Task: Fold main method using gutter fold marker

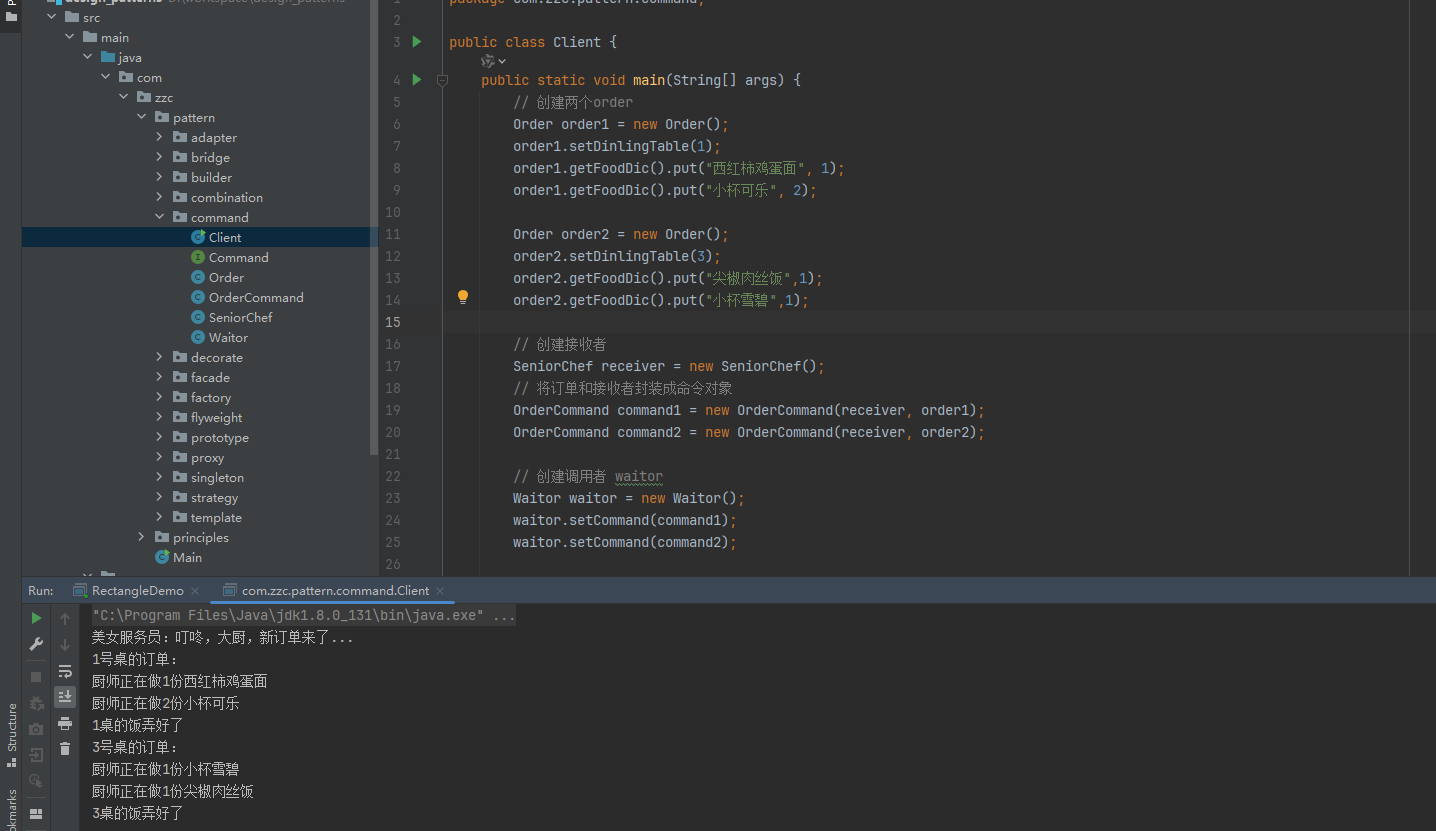Action: coord(442,80)
